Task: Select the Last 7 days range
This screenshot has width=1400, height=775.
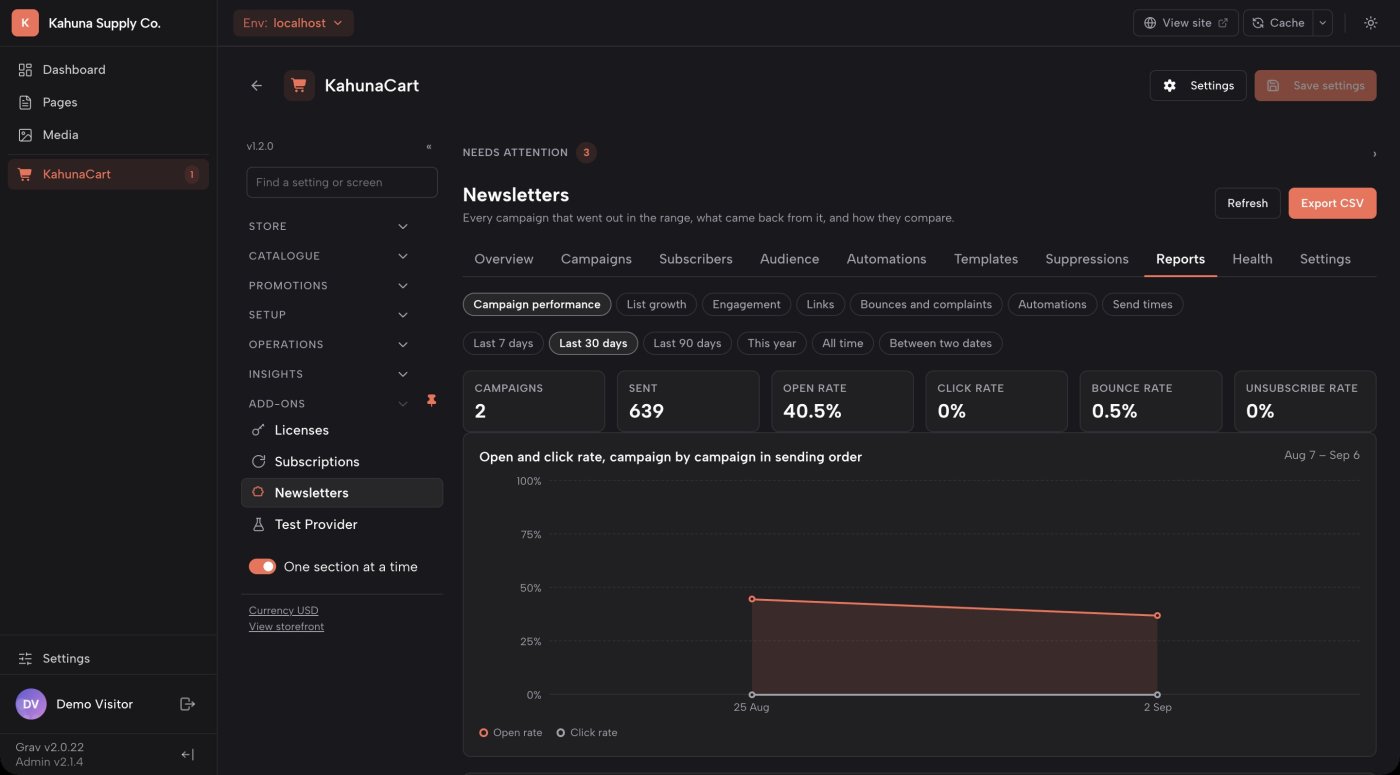Action: 503,343
